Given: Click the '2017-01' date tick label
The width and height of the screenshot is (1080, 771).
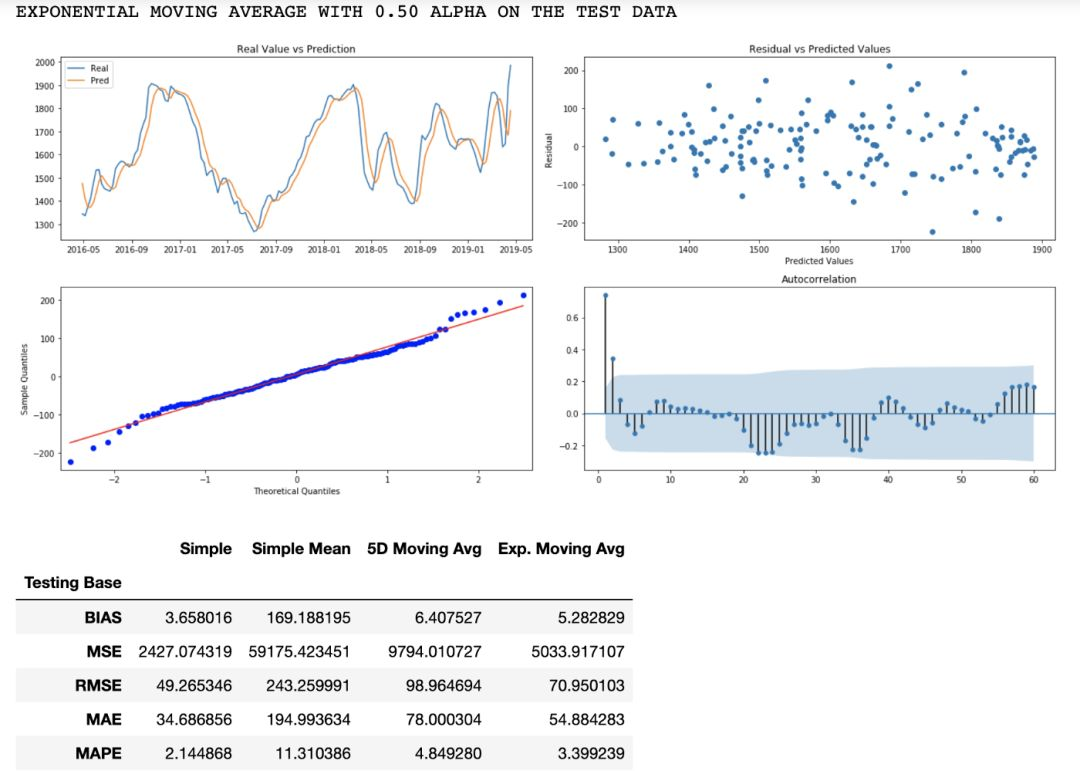Looking at the screenshot, I should pyautogui.click(x=180, y=249).
